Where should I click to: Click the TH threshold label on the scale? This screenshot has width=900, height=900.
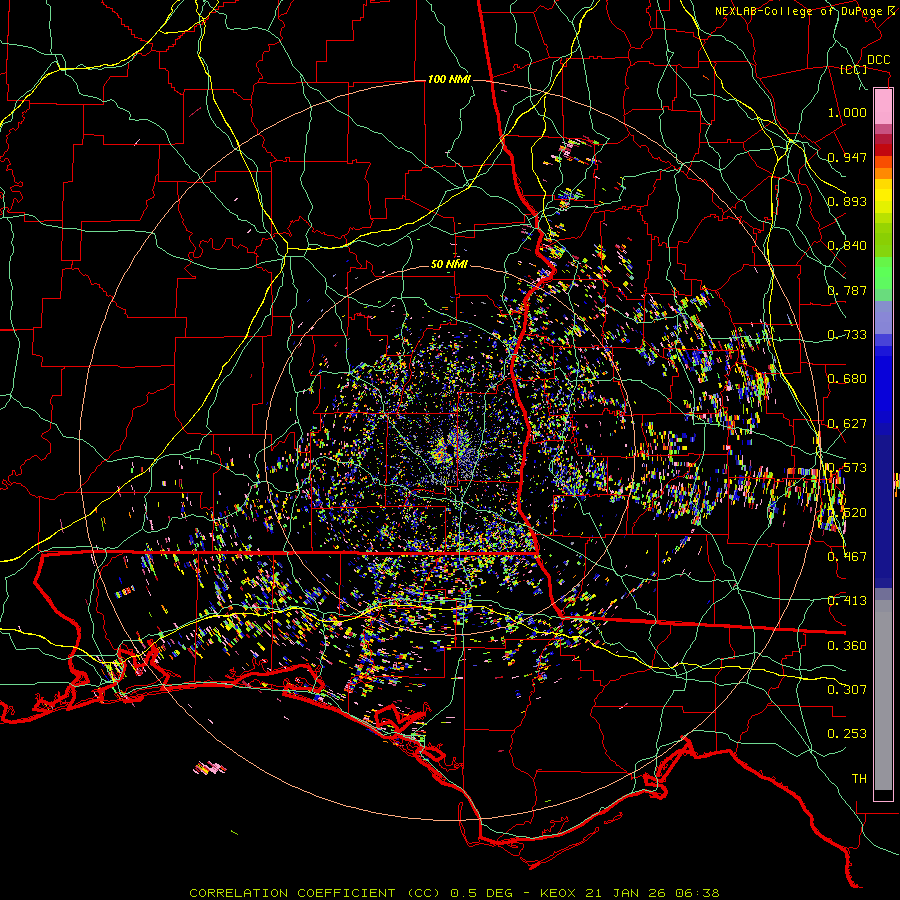pyautogui.click(x=859, y=779)
